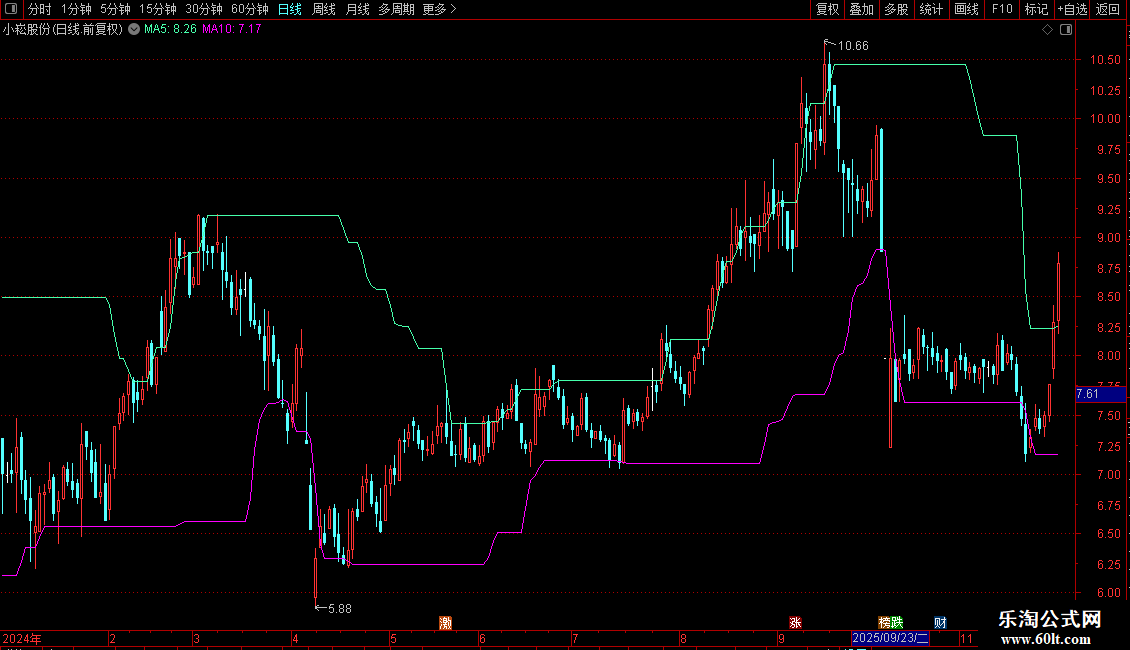The width and height of the screenshot is (1130, 650).
Task: Click the 5.88 low price label
Action: coord(340,609)
